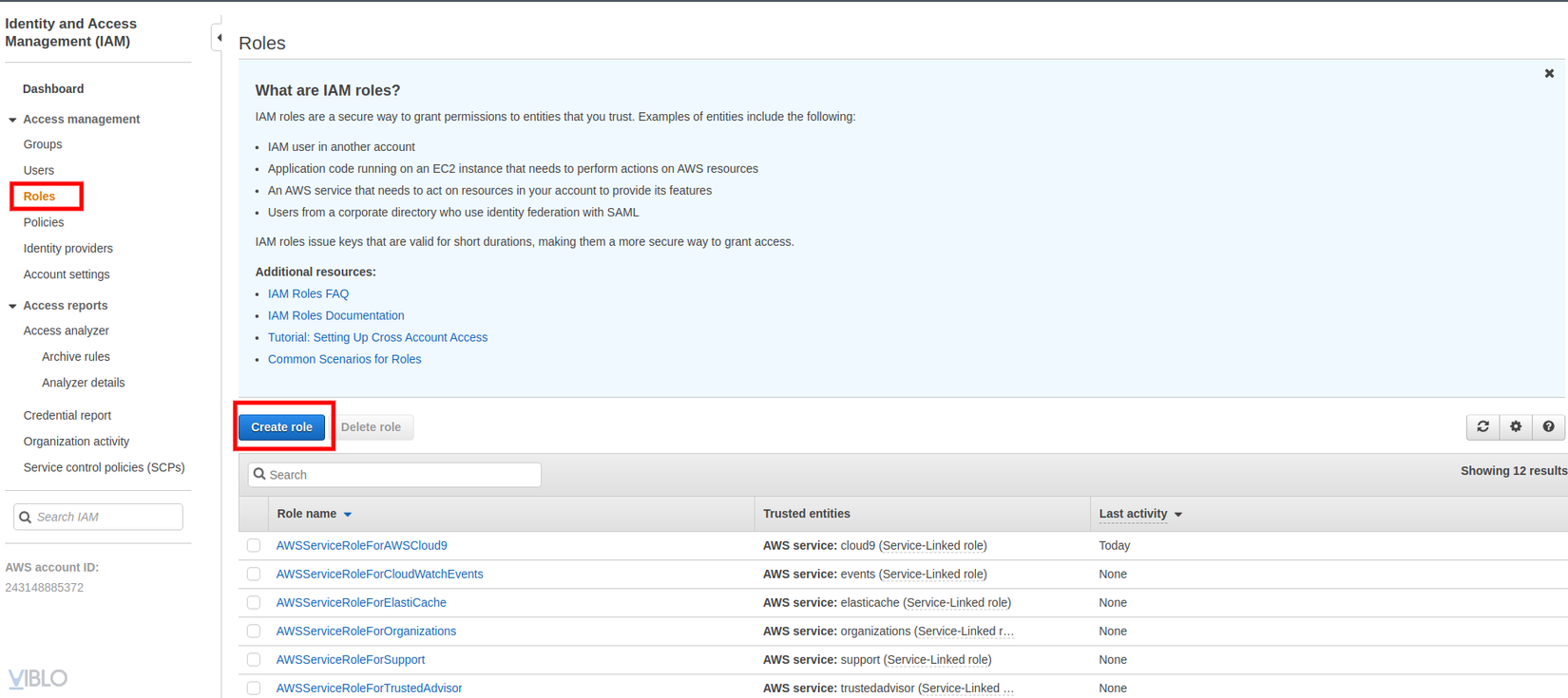Click the refresh roles icon
This screenshot has width=1568, height=698.
coord(1482,427)
